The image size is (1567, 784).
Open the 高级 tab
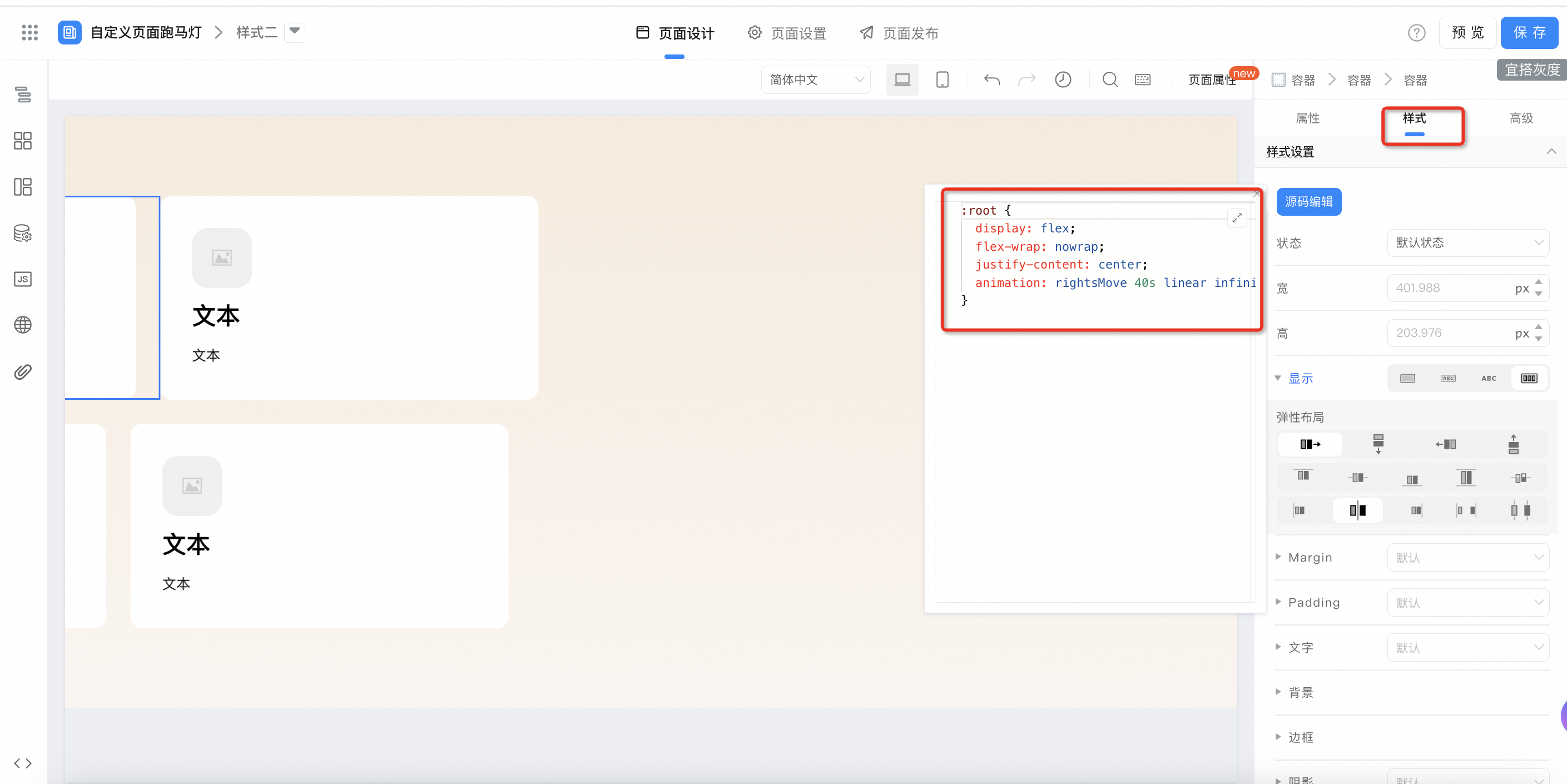[1521, 118]
